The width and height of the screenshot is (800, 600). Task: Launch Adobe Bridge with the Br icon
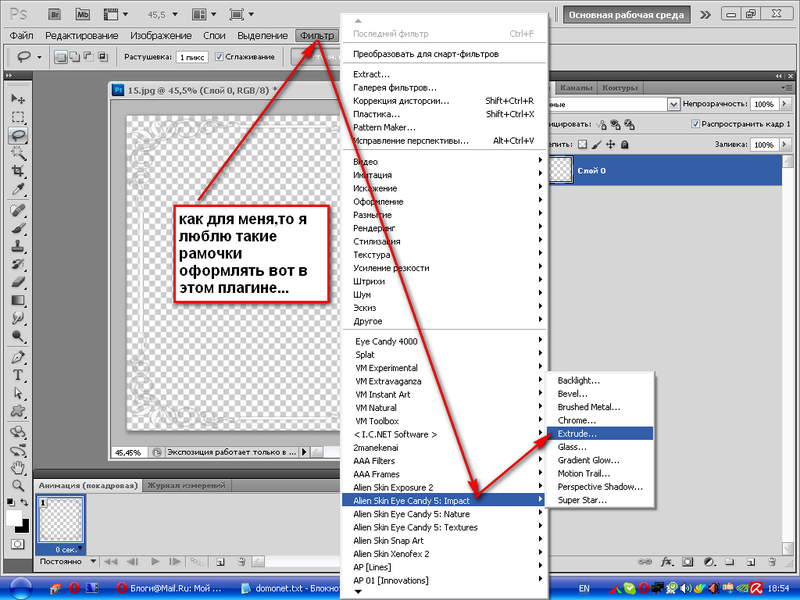pyautogui.click(x=55, y=14)
